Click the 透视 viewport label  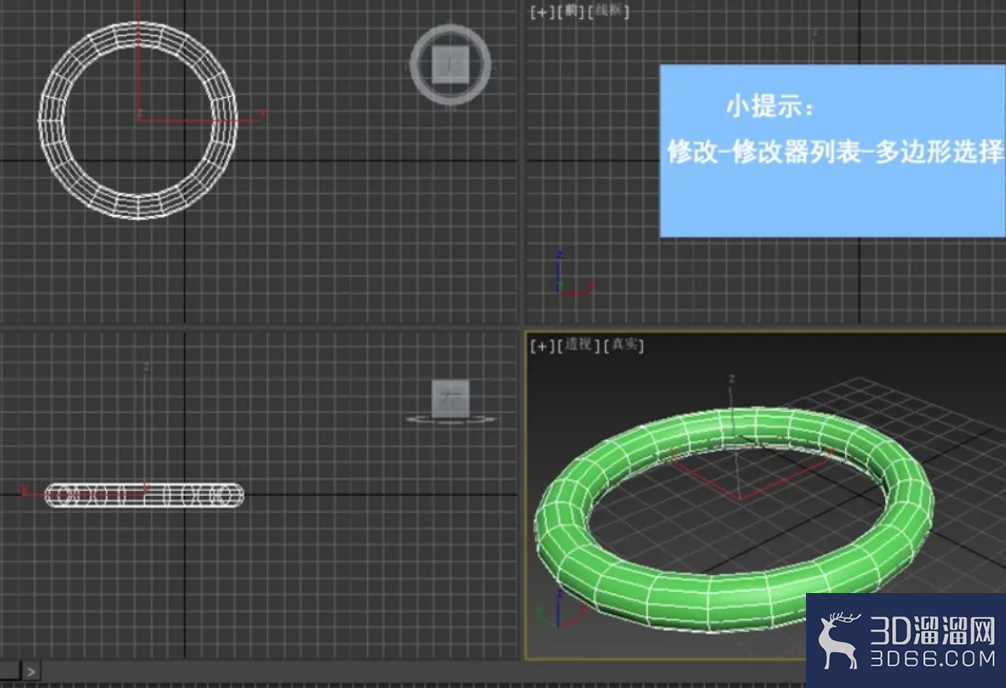(579, 345)
